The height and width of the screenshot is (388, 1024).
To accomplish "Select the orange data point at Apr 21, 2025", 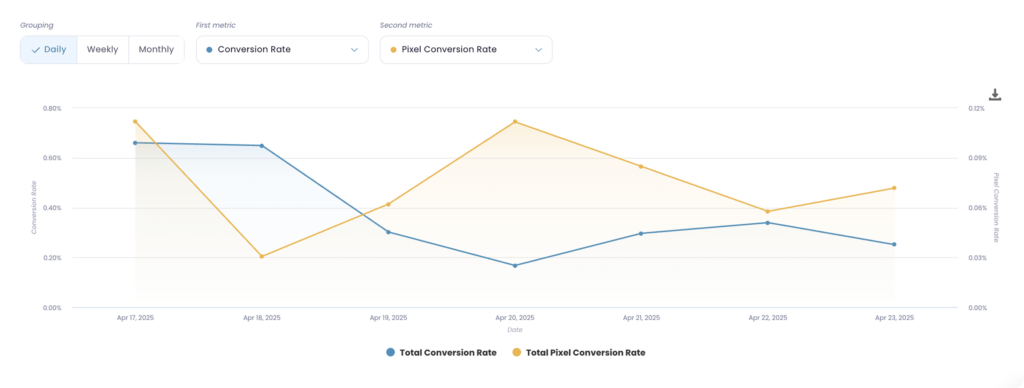I will [x=641, y=167].
